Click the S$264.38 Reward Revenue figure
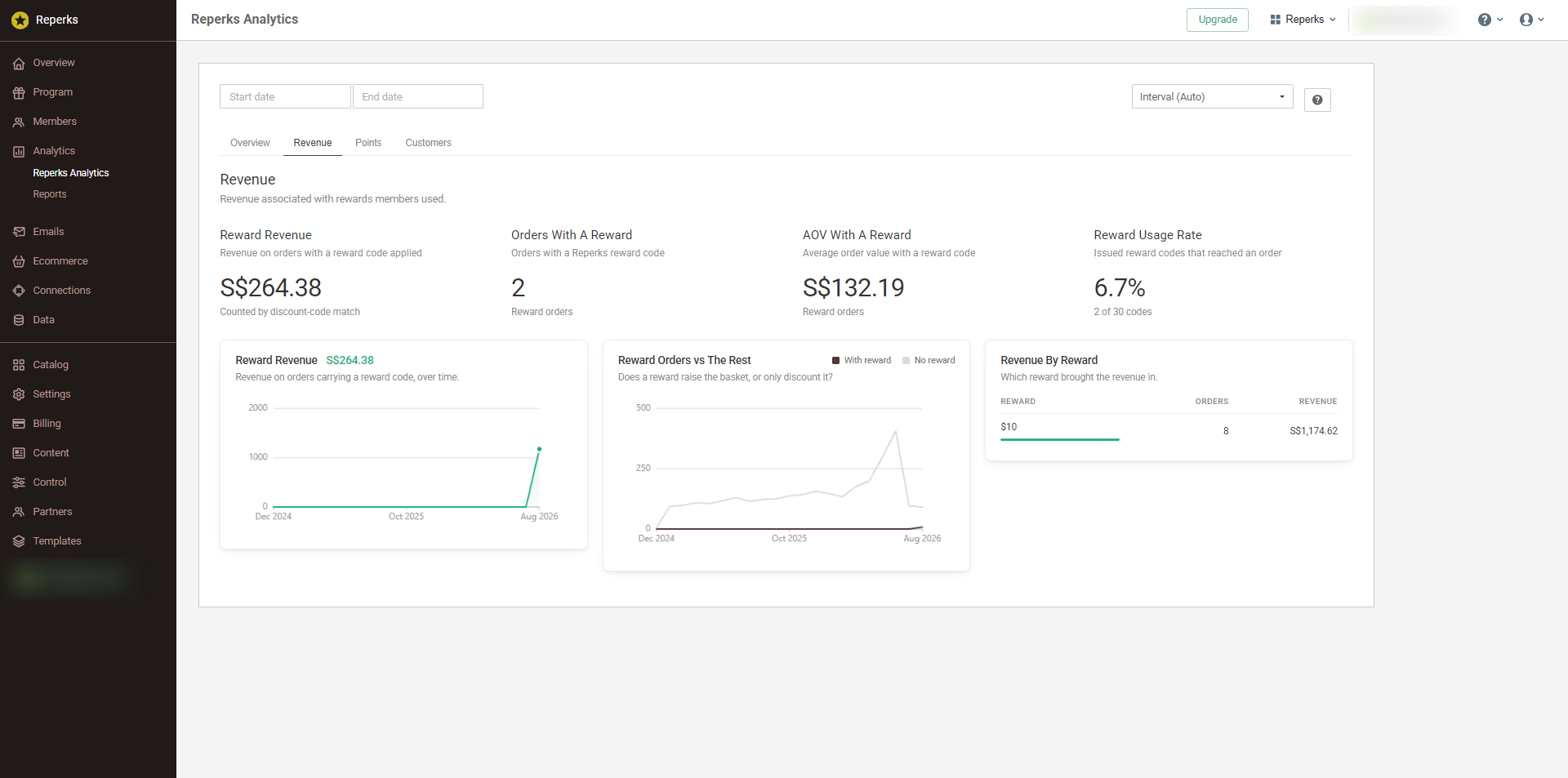1568x778 pixels. coord(270,287)
